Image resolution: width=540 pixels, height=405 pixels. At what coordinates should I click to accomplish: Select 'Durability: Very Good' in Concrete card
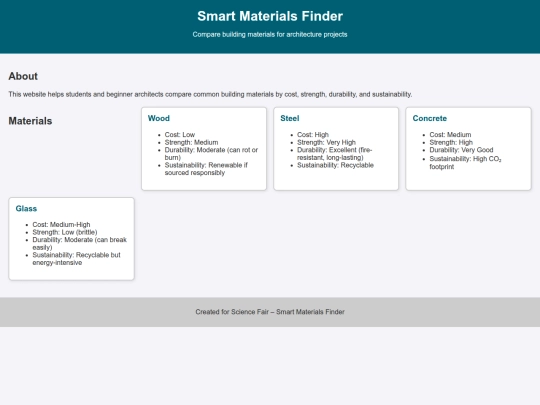(461, 150)
